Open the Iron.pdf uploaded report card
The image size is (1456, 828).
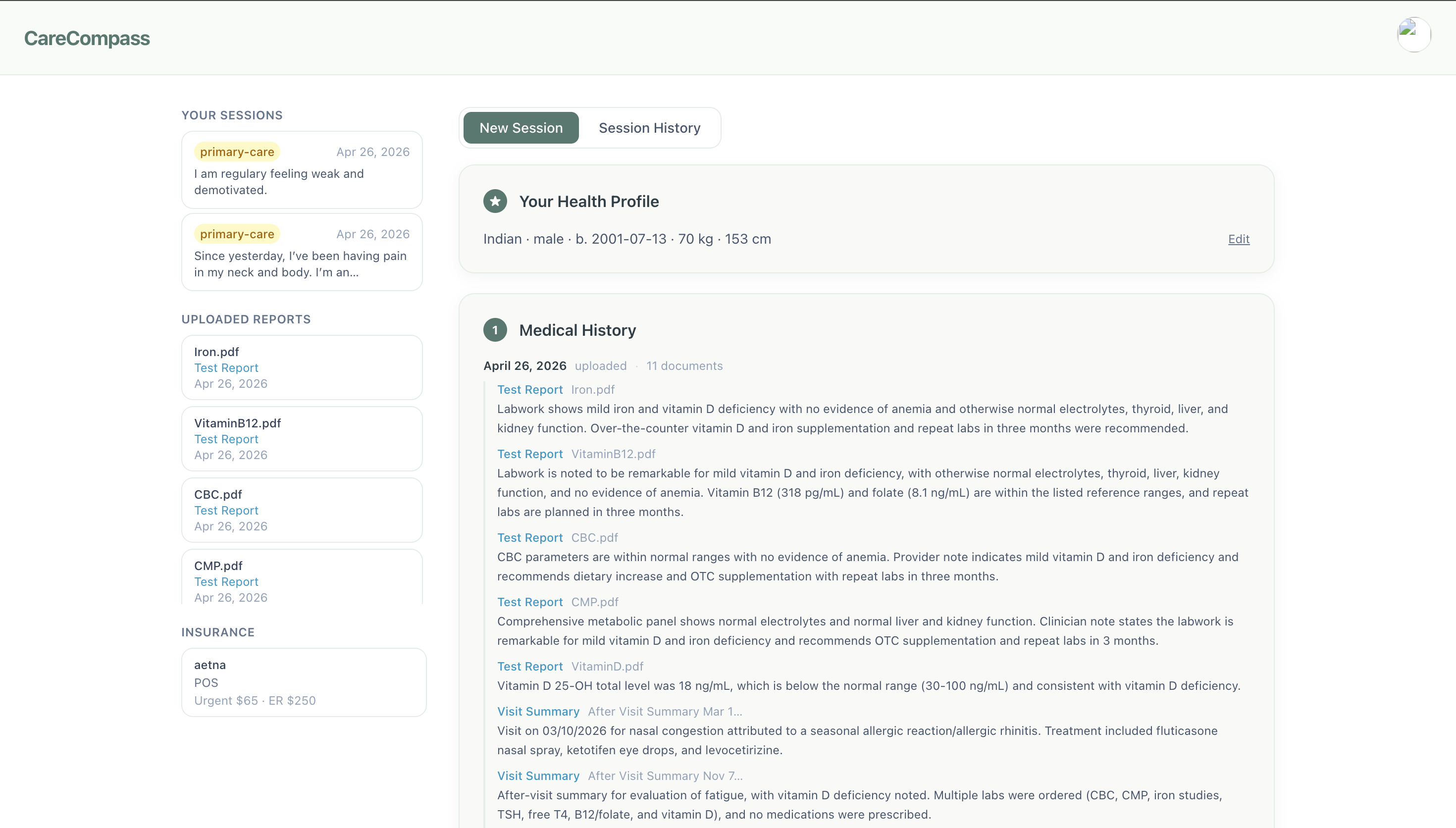pos(301,367)
